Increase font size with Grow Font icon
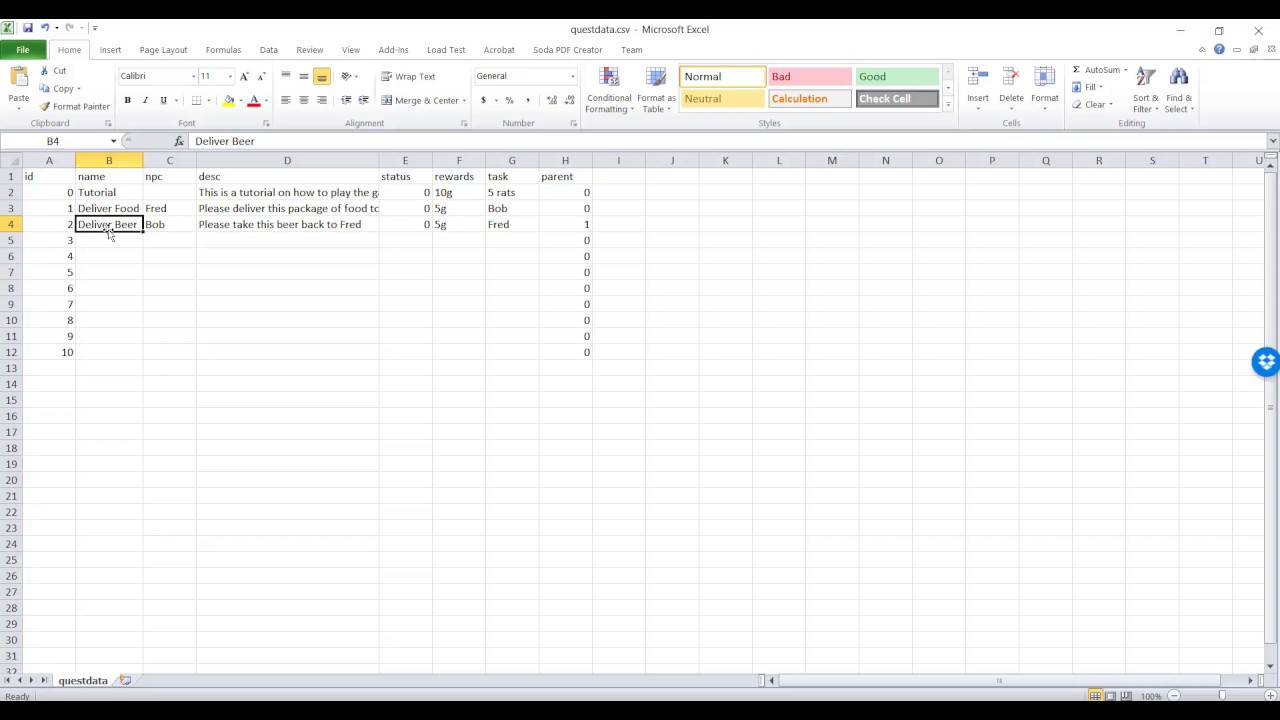 244,76
